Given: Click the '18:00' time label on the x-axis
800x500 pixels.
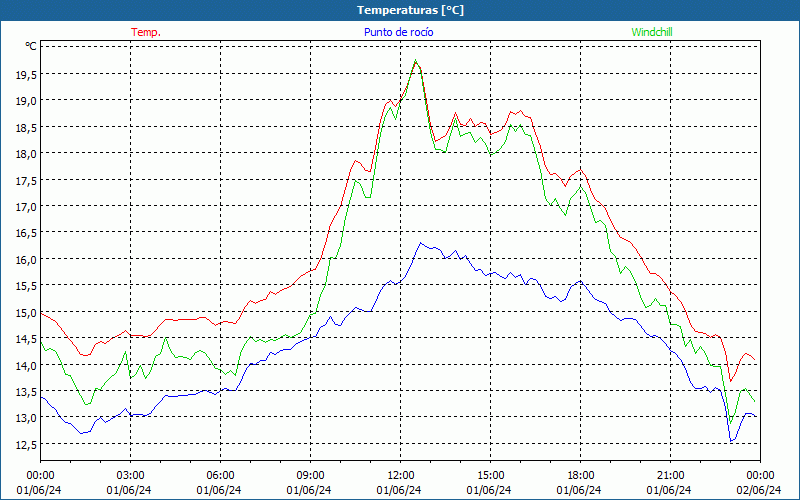Looking at the screenshot, I should click(580, 476).
